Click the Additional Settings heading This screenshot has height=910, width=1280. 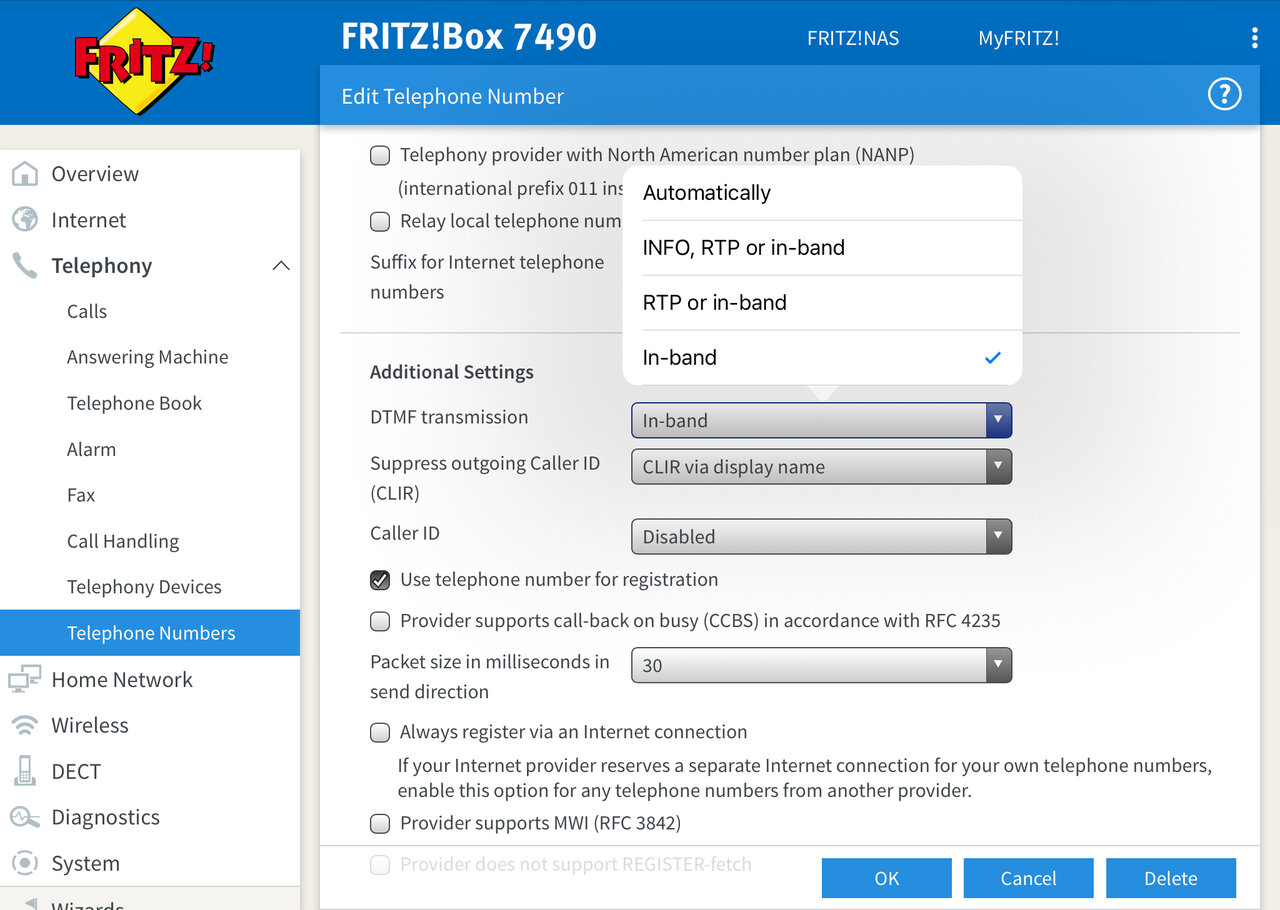(x=452, y=372)
